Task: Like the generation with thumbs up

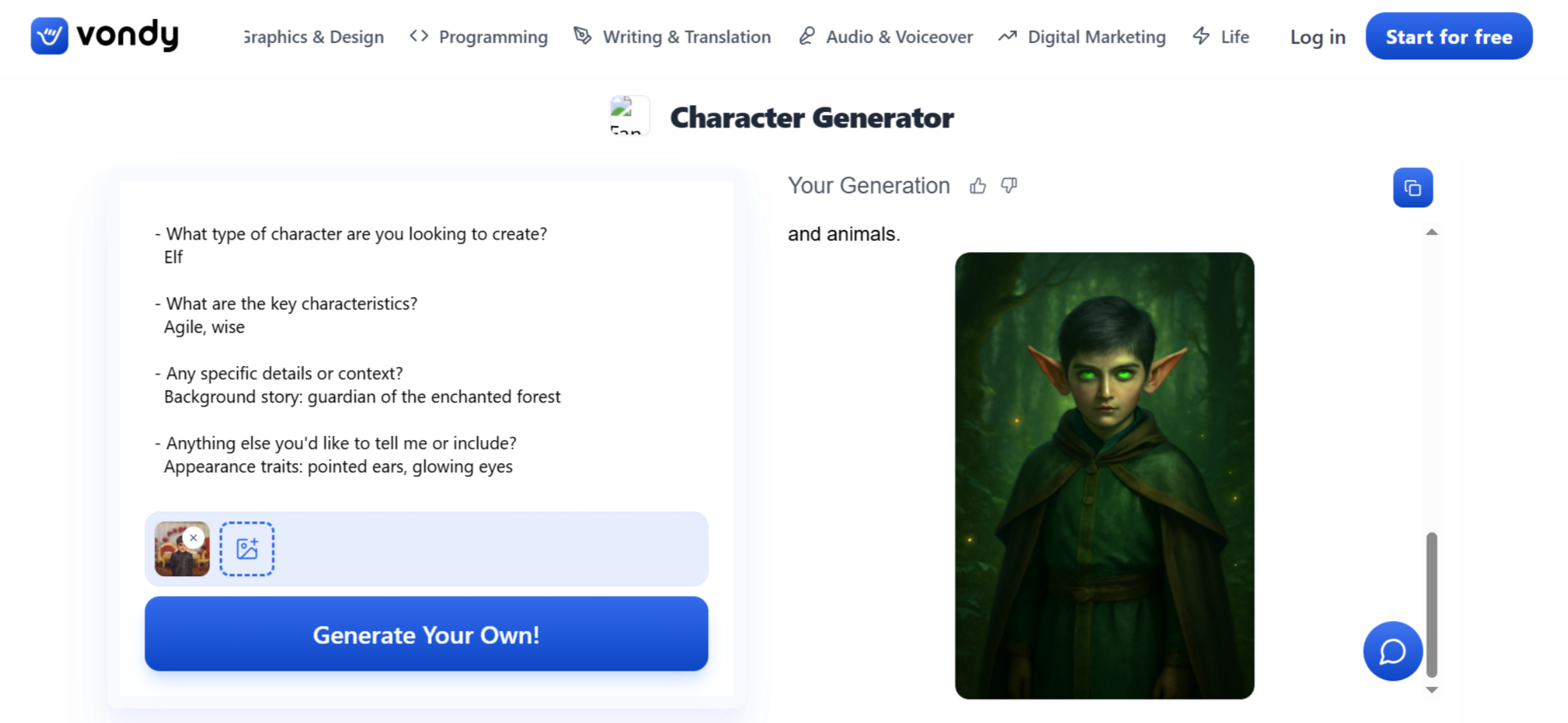Action: point(978,186)
